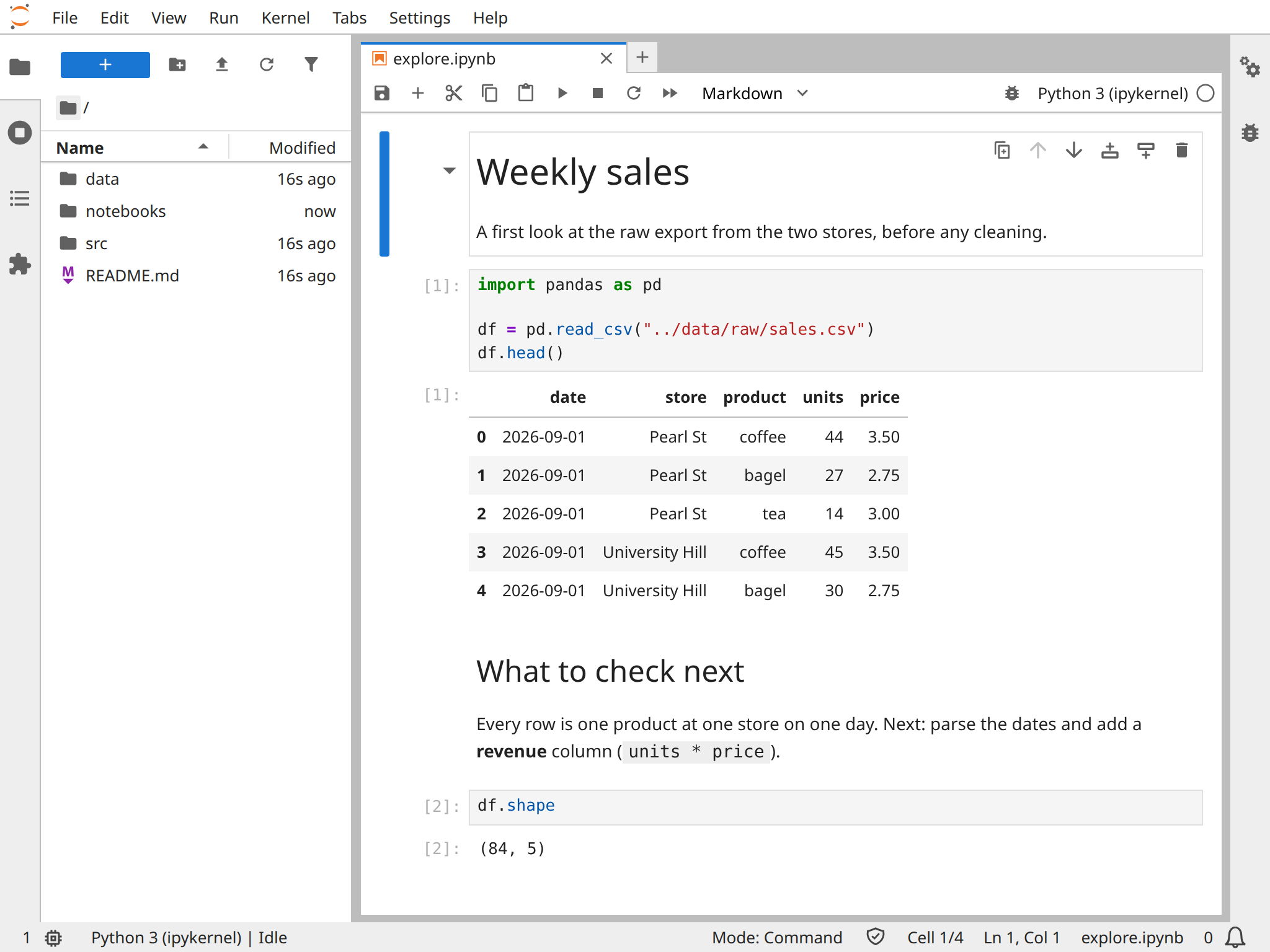Switch to the explore.ipynb tab
Viewport: 1270px width, 952px height.
494,59
